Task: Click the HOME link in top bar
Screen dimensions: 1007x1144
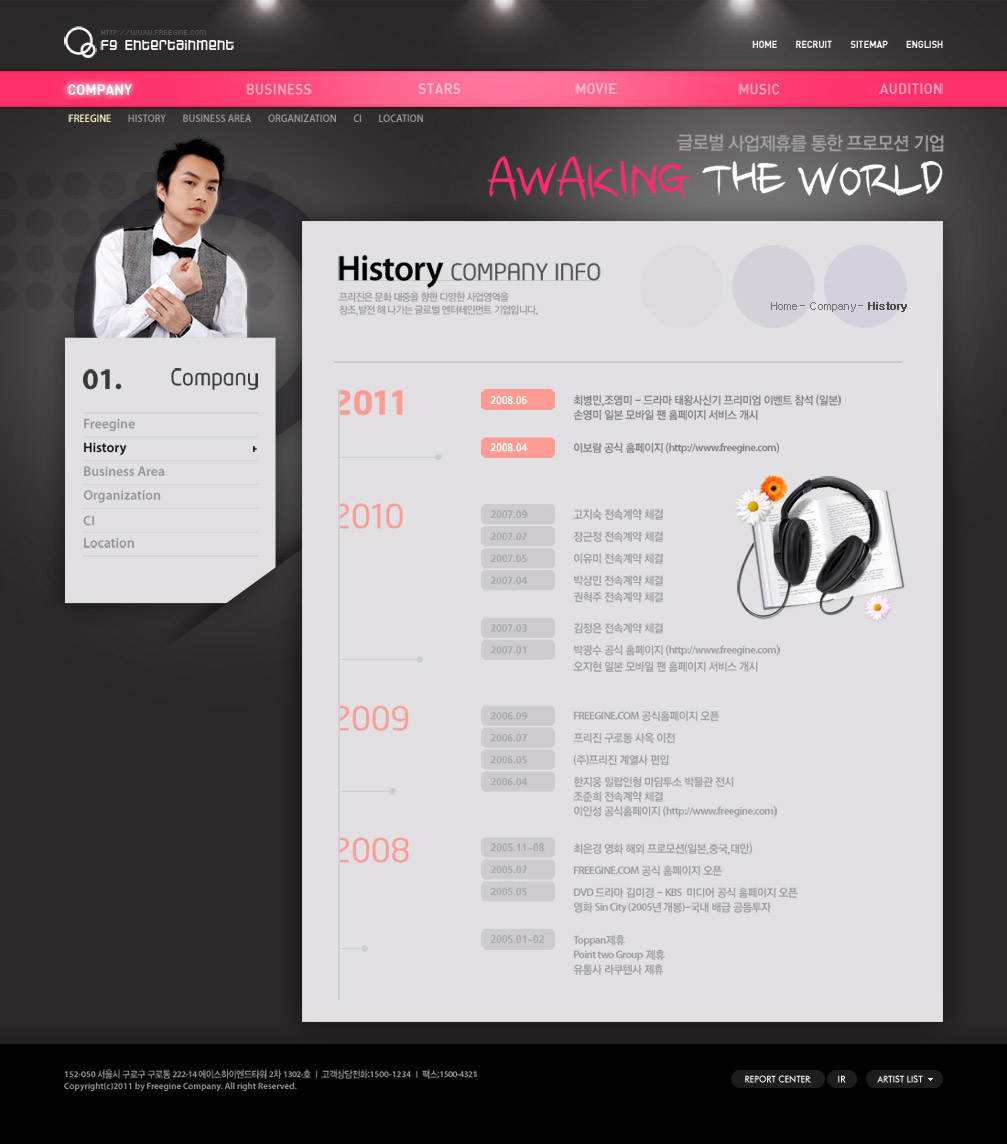Action: click(x=764, y=45)
